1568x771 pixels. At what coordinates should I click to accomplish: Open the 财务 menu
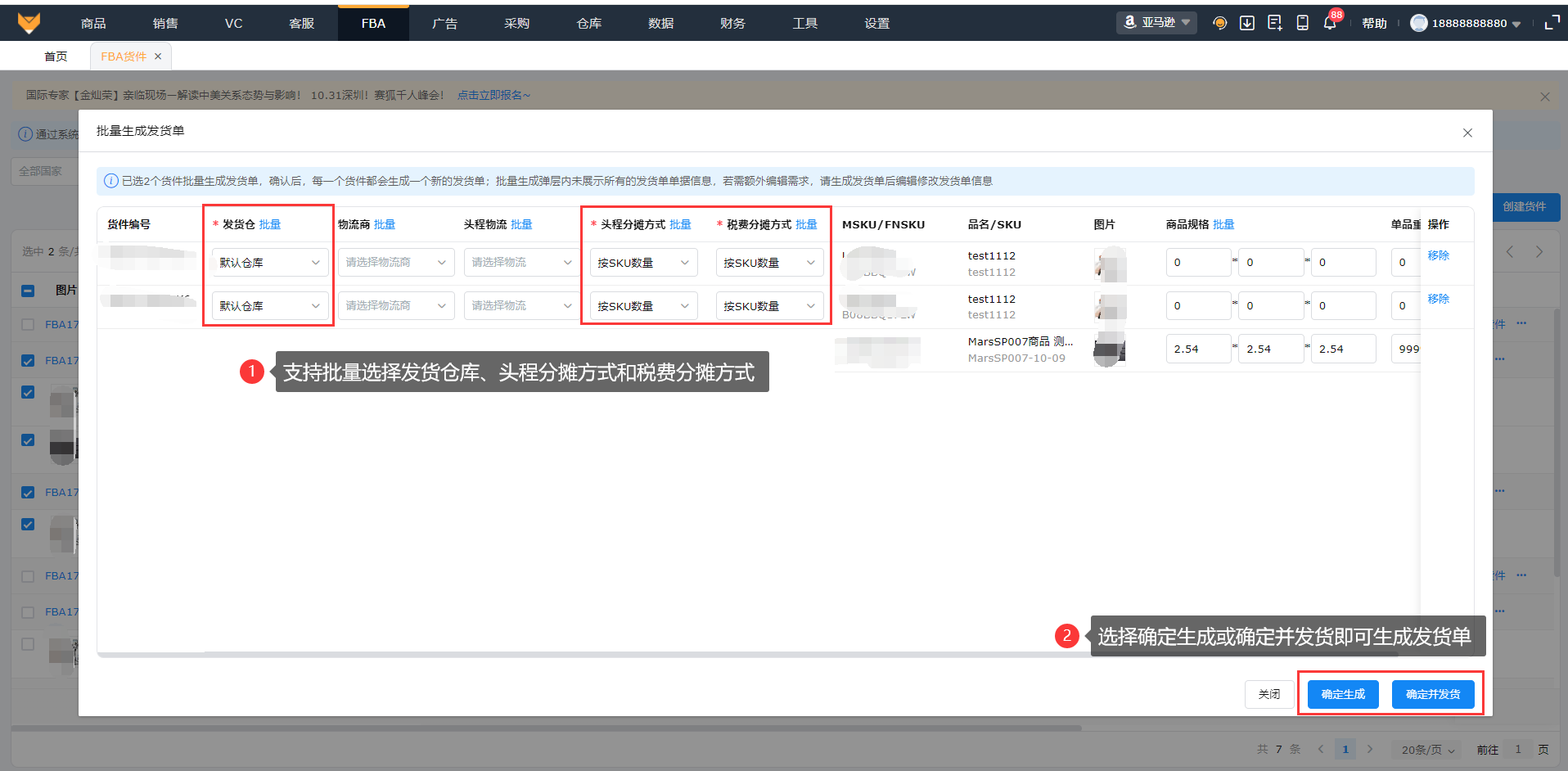[733, 23]
